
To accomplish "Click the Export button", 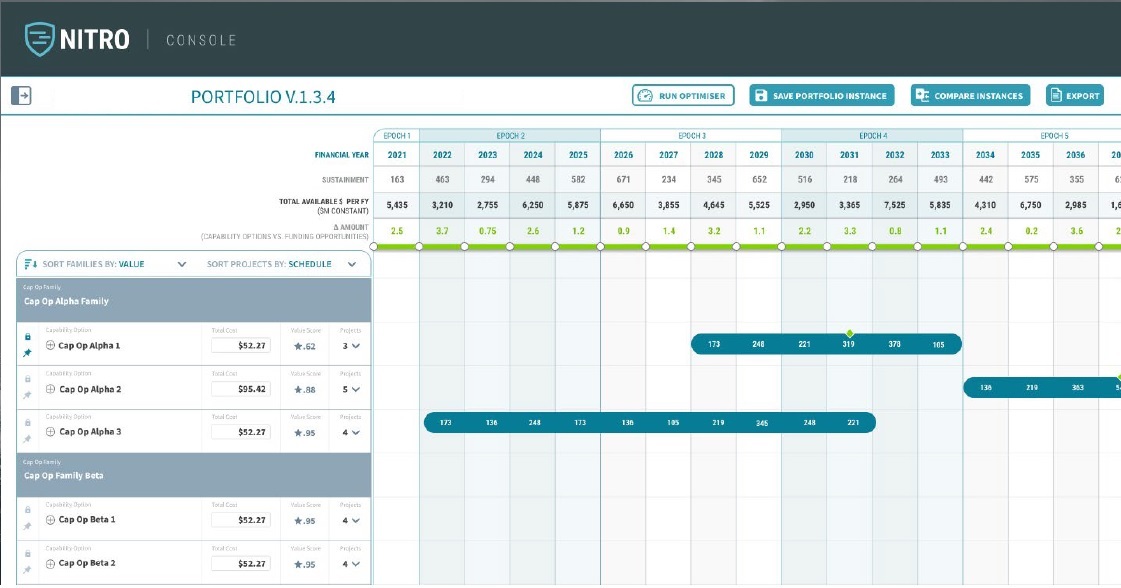I will point(1075,95).
